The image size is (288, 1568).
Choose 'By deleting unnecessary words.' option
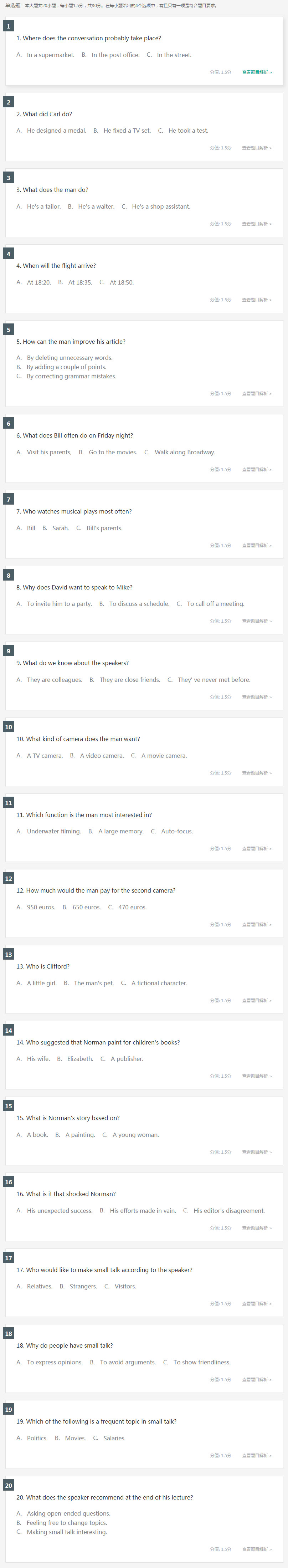click(65, 358)
